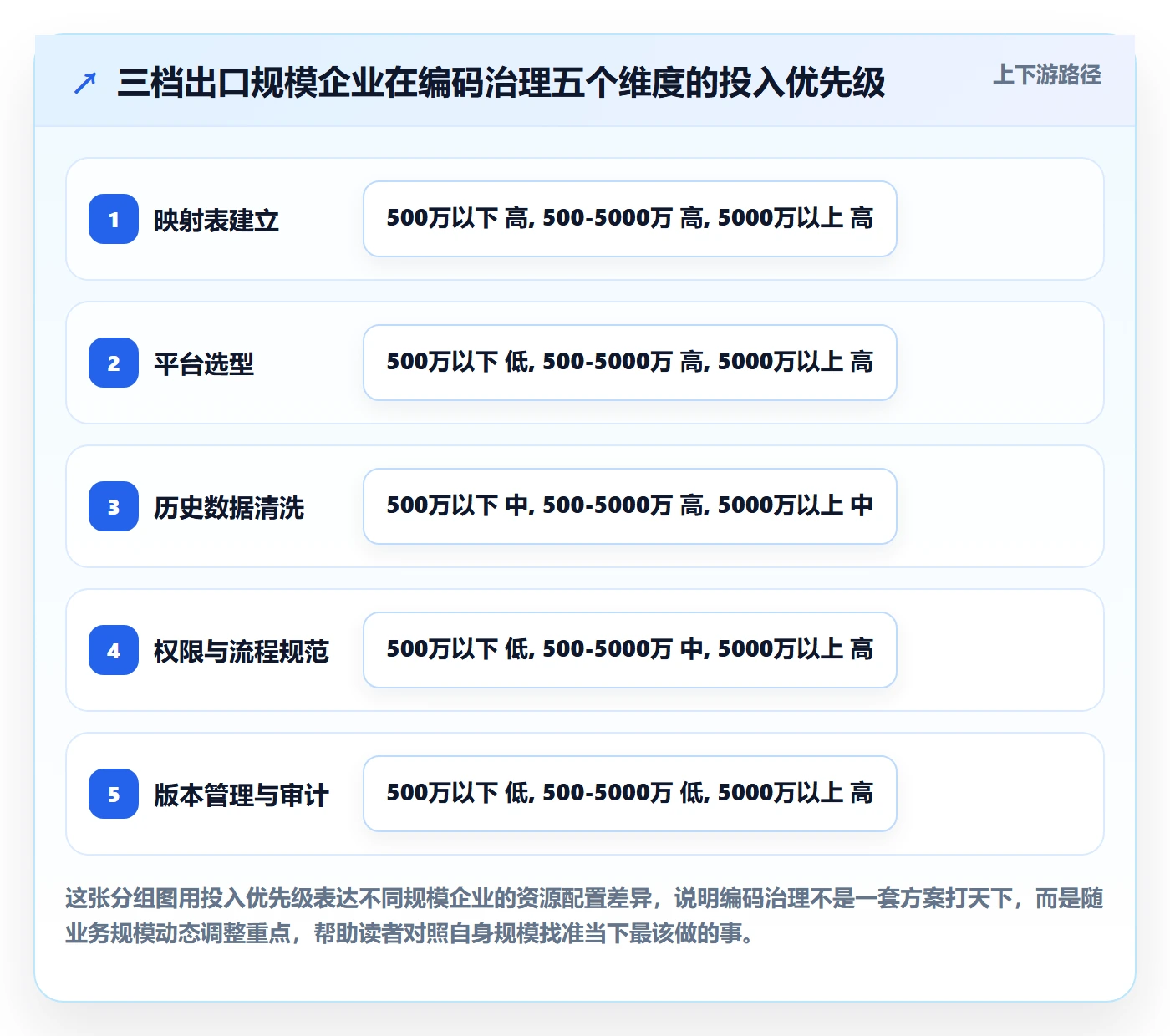The width and height of the screenshot is (1170, 1036).
Task: Select the number 1 badge for 映射表建立
Action: (114, 219)
